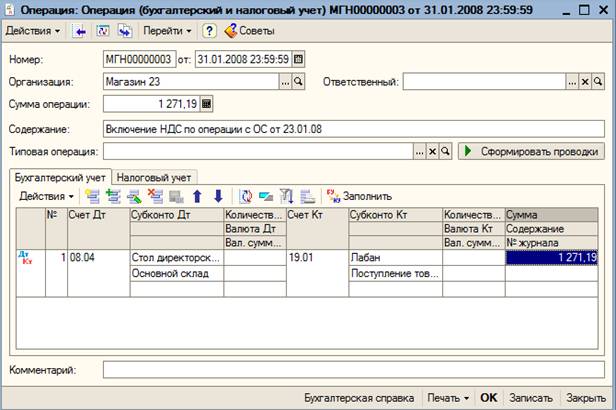Open the table Действия dropdown menu
The width and height of the screenshot is (616, 410).
pyautogui.click(x=46, y=196)
